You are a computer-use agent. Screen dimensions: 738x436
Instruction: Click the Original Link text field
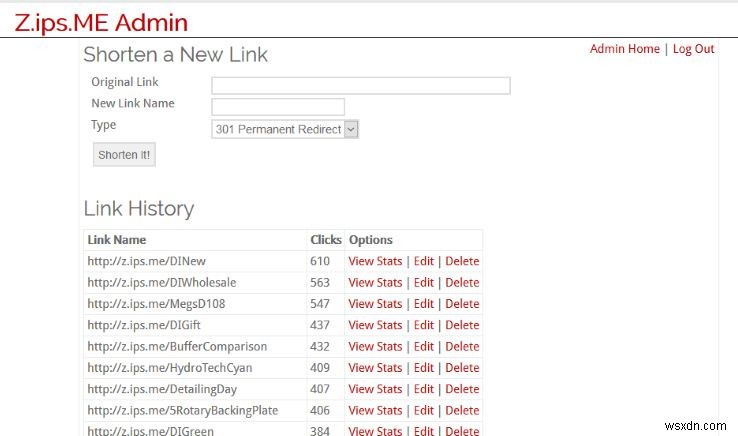tap(360, 86)
